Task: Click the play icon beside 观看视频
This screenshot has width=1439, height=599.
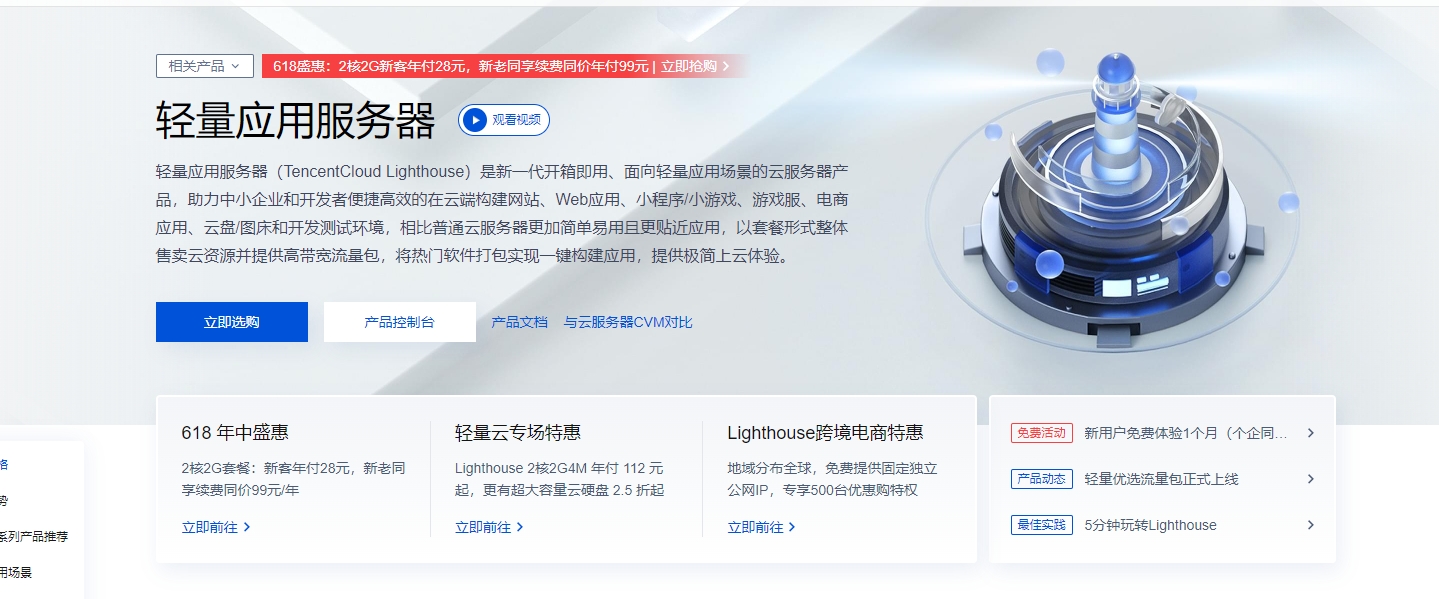Action: pyautogui.click(x=475, y=120)
